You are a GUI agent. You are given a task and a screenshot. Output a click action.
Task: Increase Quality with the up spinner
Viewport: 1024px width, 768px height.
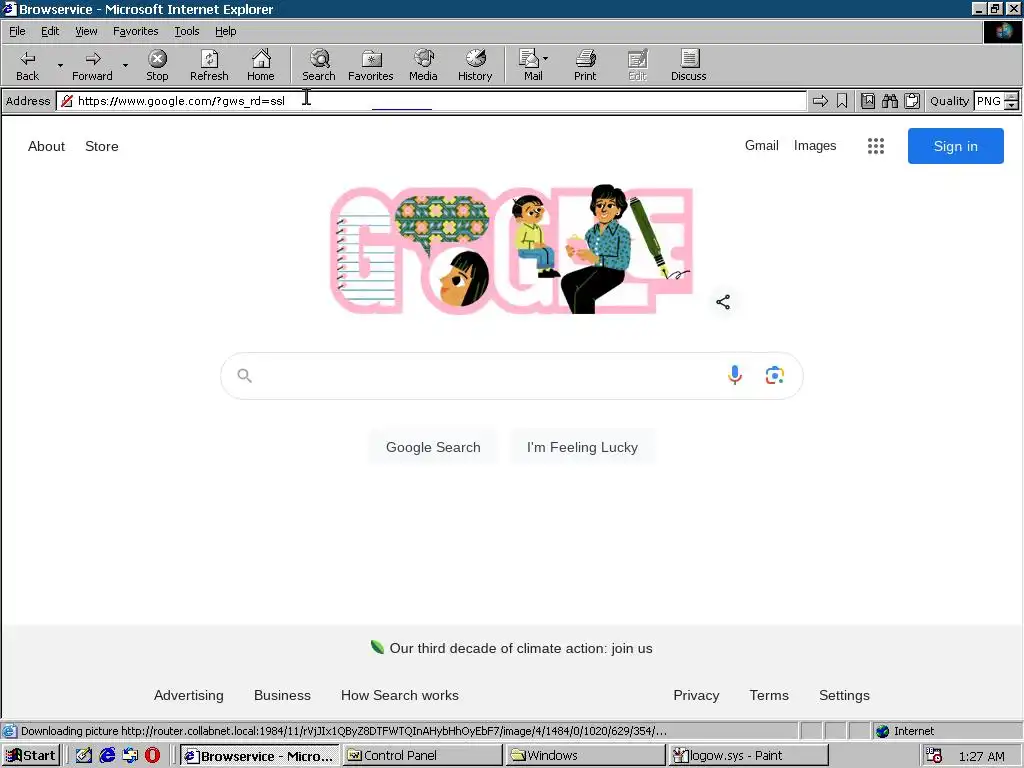1012,97
